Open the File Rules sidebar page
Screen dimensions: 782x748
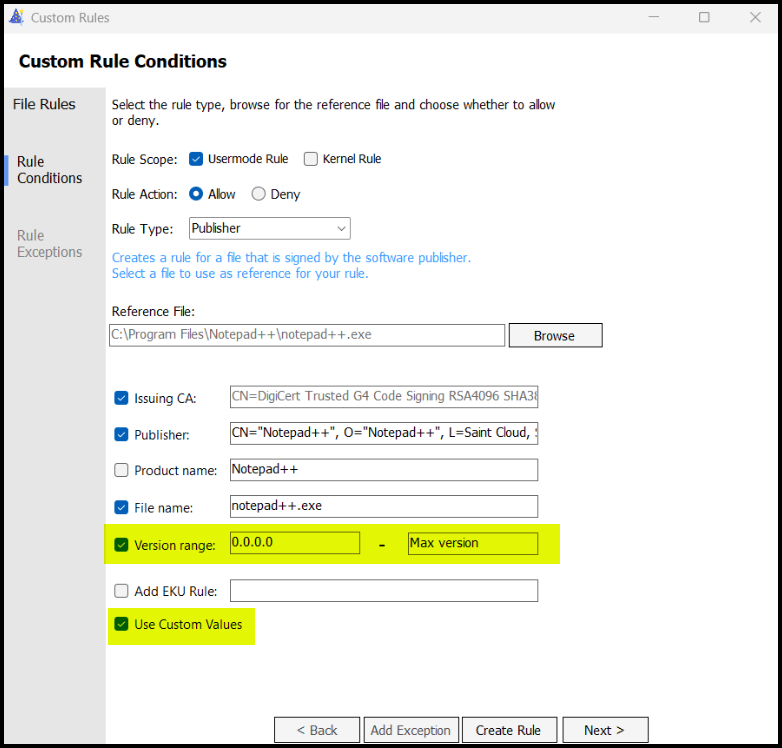(44, 104)
